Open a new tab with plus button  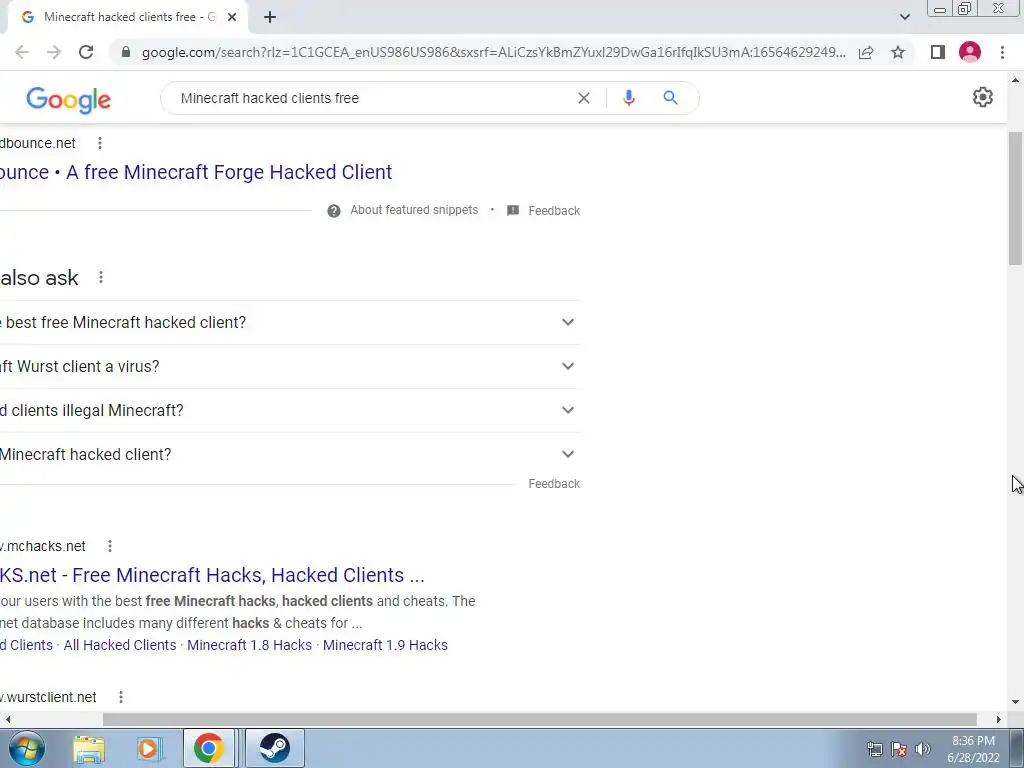270,18
